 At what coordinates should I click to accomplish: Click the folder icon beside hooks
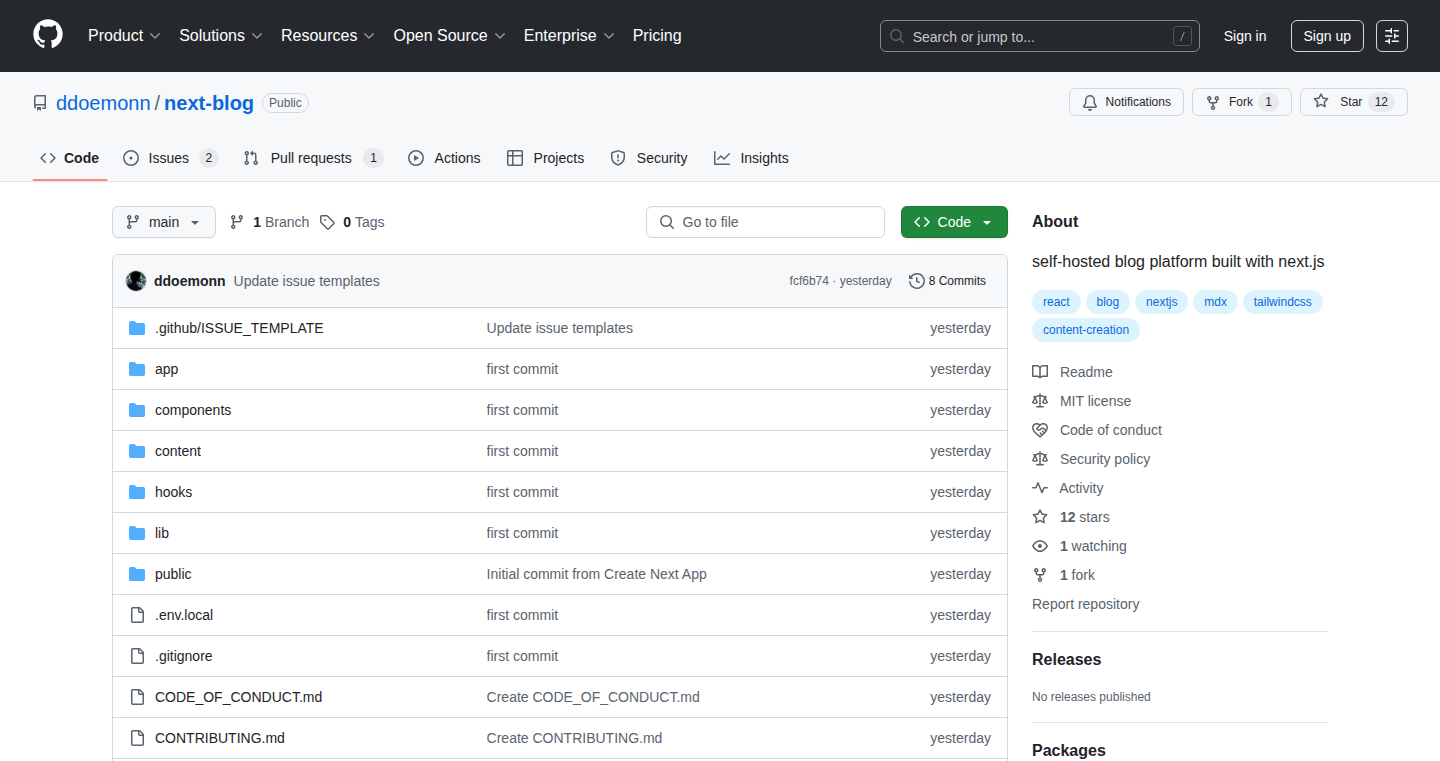coord(137,492)
